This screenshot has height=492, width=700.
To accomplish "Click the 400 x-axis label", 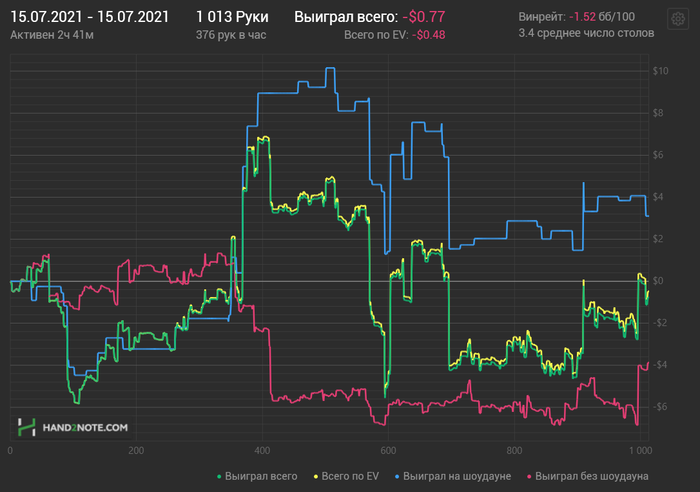I will 262,451.
